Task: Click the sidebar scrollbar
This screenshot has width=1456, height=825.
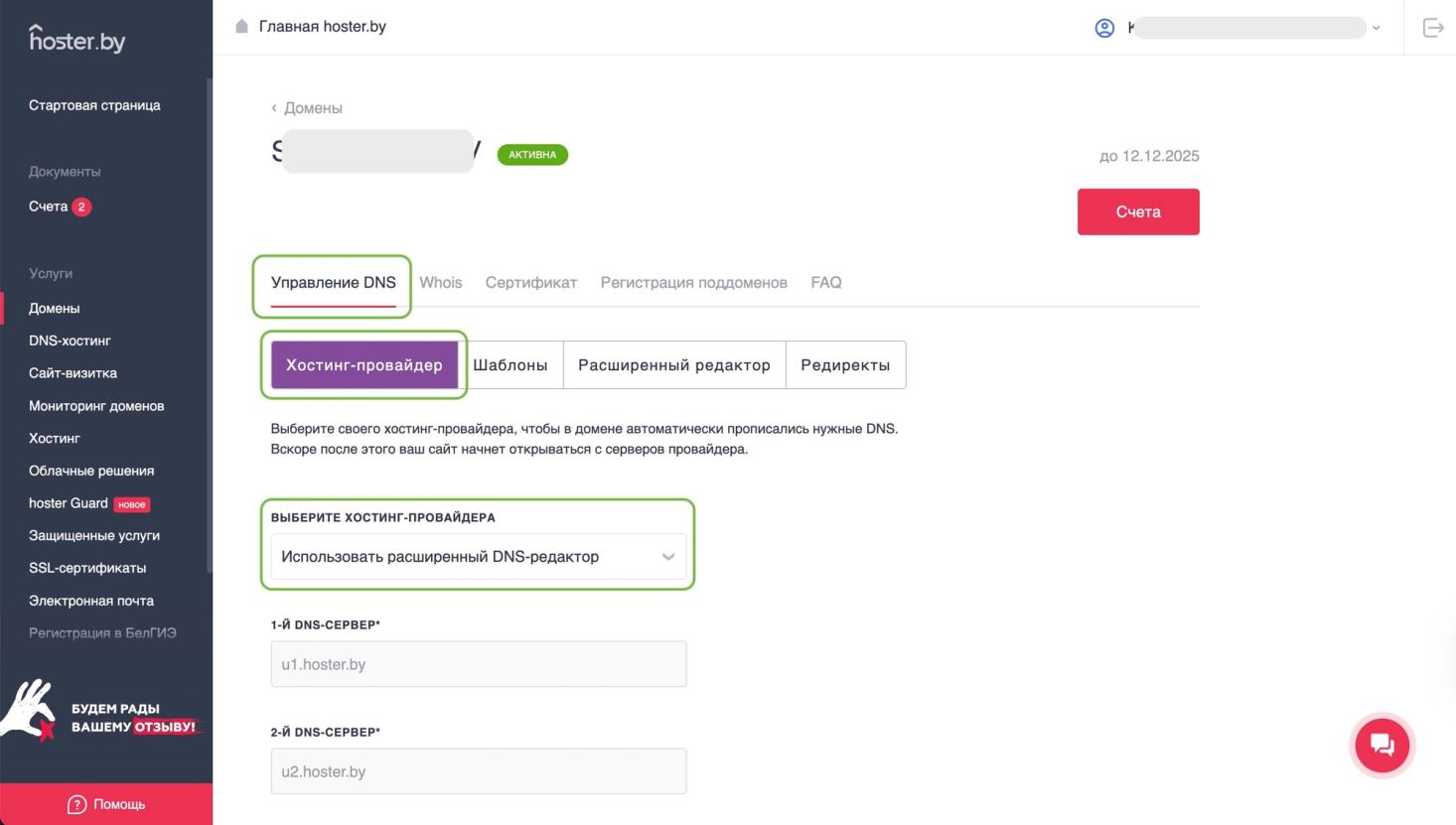Action: 209,326
